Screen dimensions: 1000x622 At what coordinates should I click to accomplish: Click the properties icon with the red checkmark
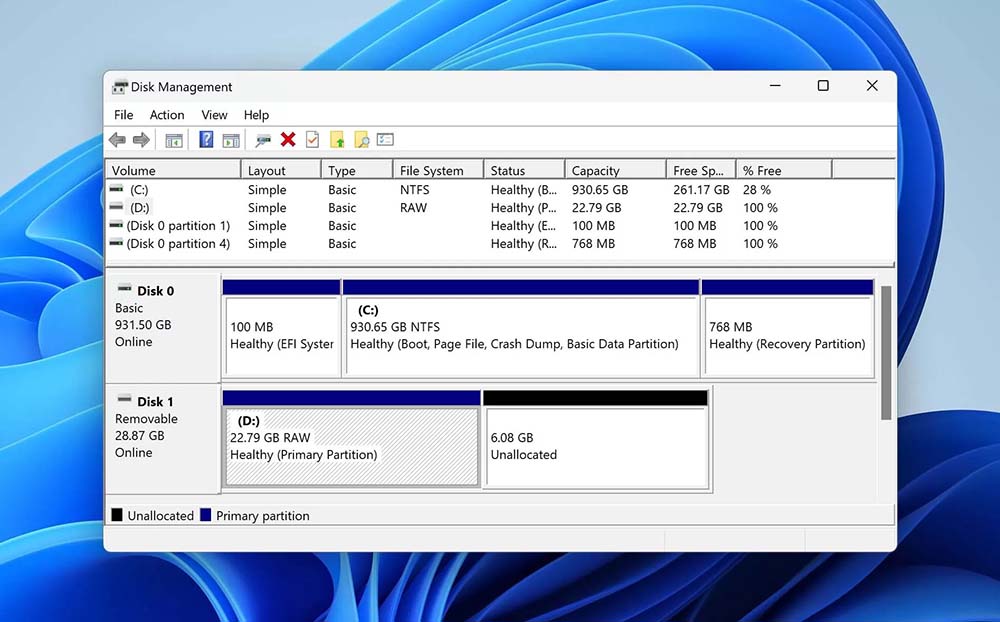tap(313, 140)
